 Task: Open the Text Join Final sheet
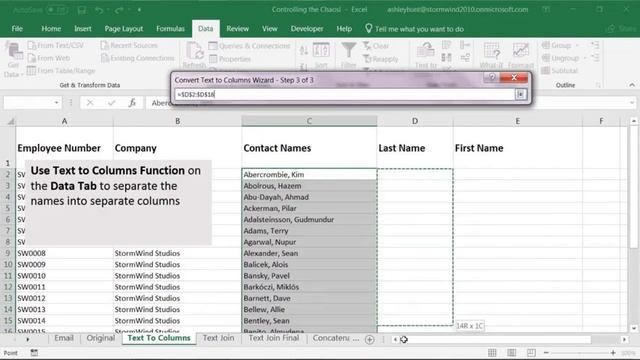(273, 338)
